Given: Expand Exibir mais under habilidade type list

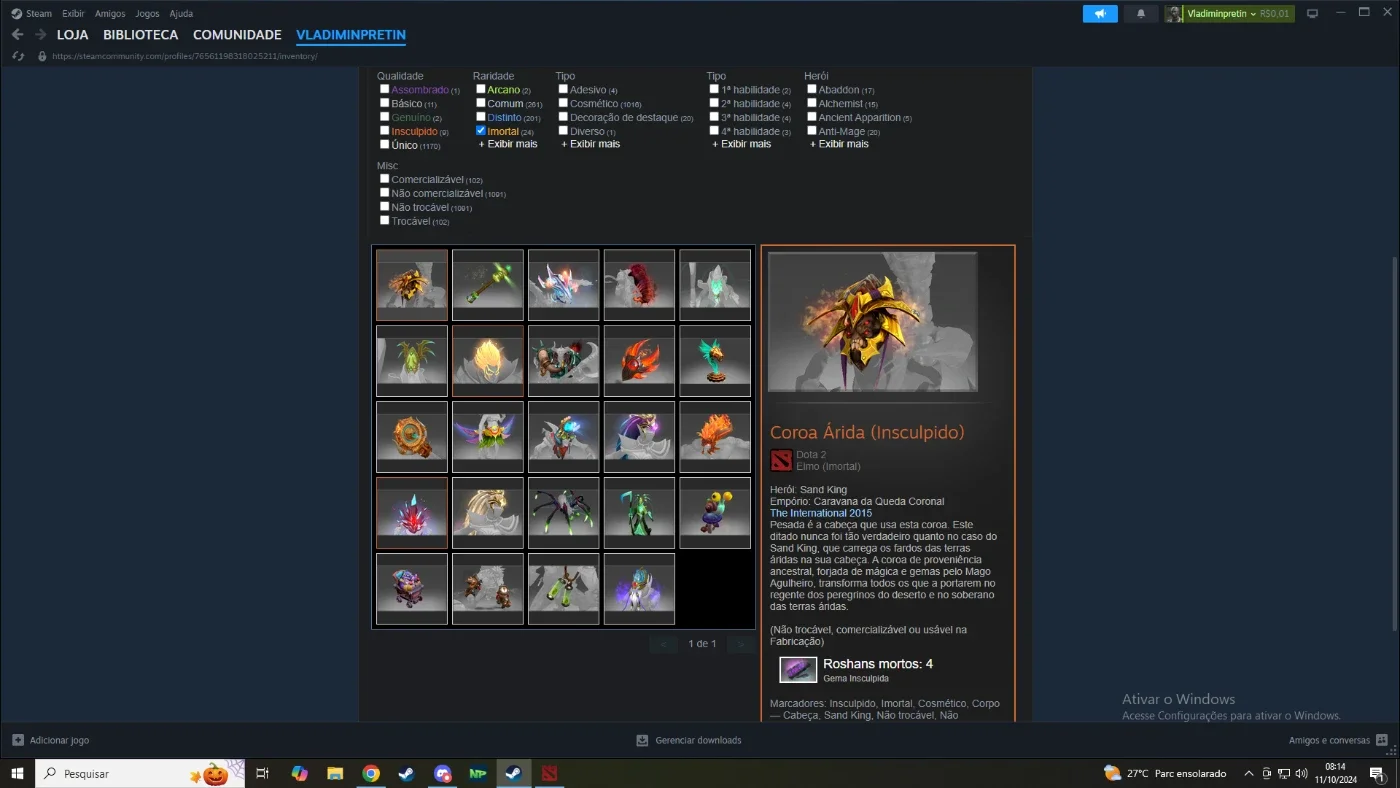Looking at the screenshot, I should coord(741,144).
